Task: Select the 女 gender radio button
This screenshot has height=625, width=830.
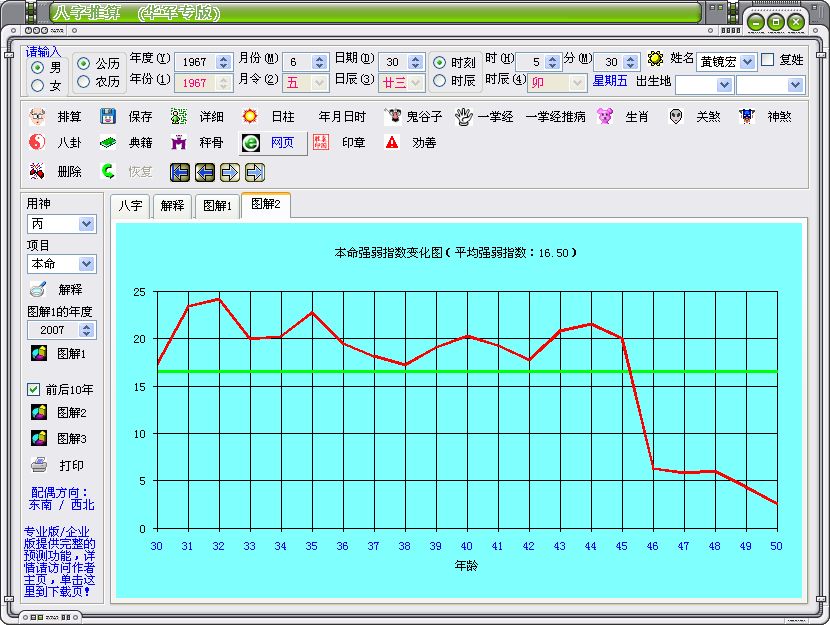Action: (38, 85)
